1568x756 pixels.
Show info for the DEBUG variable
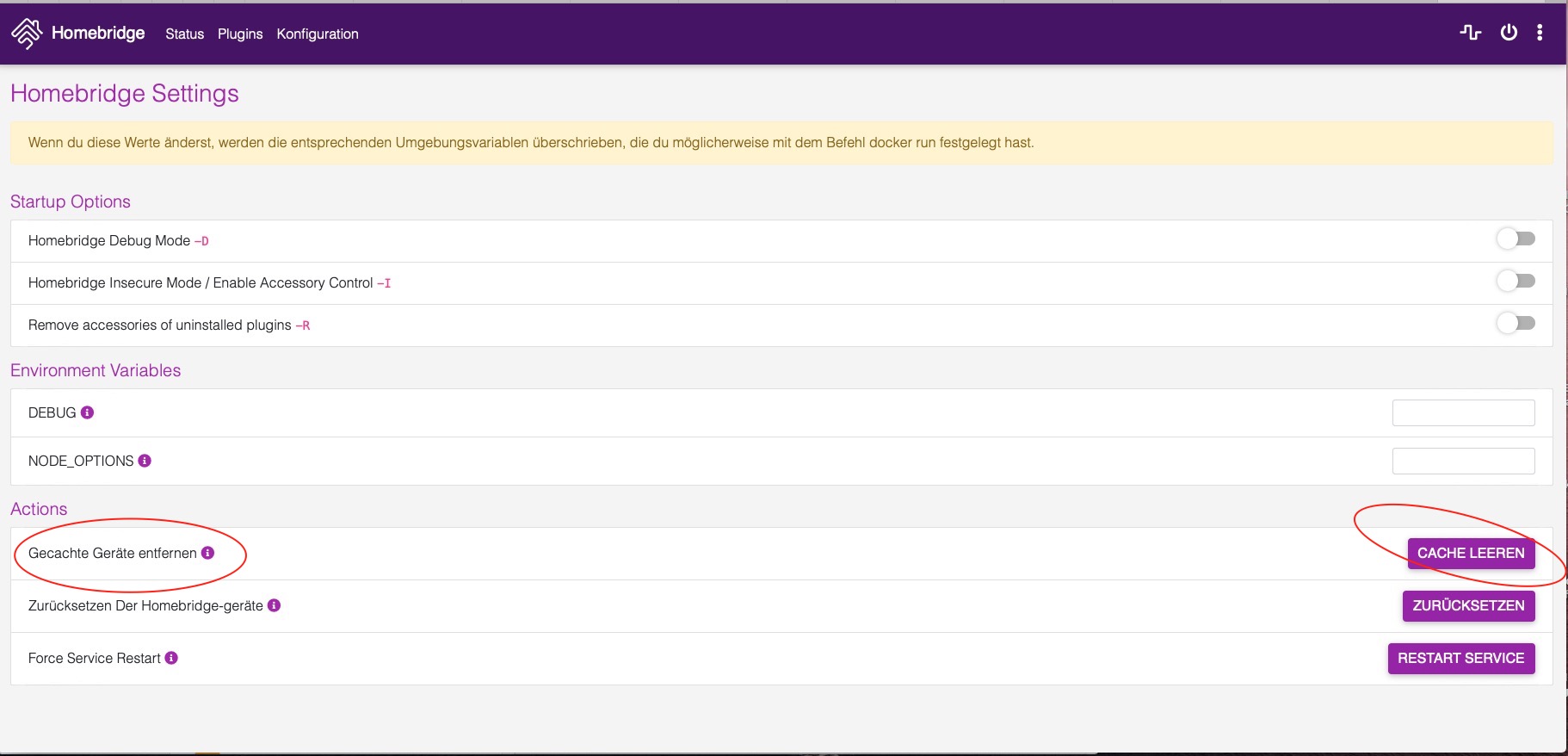pos(87,412)
